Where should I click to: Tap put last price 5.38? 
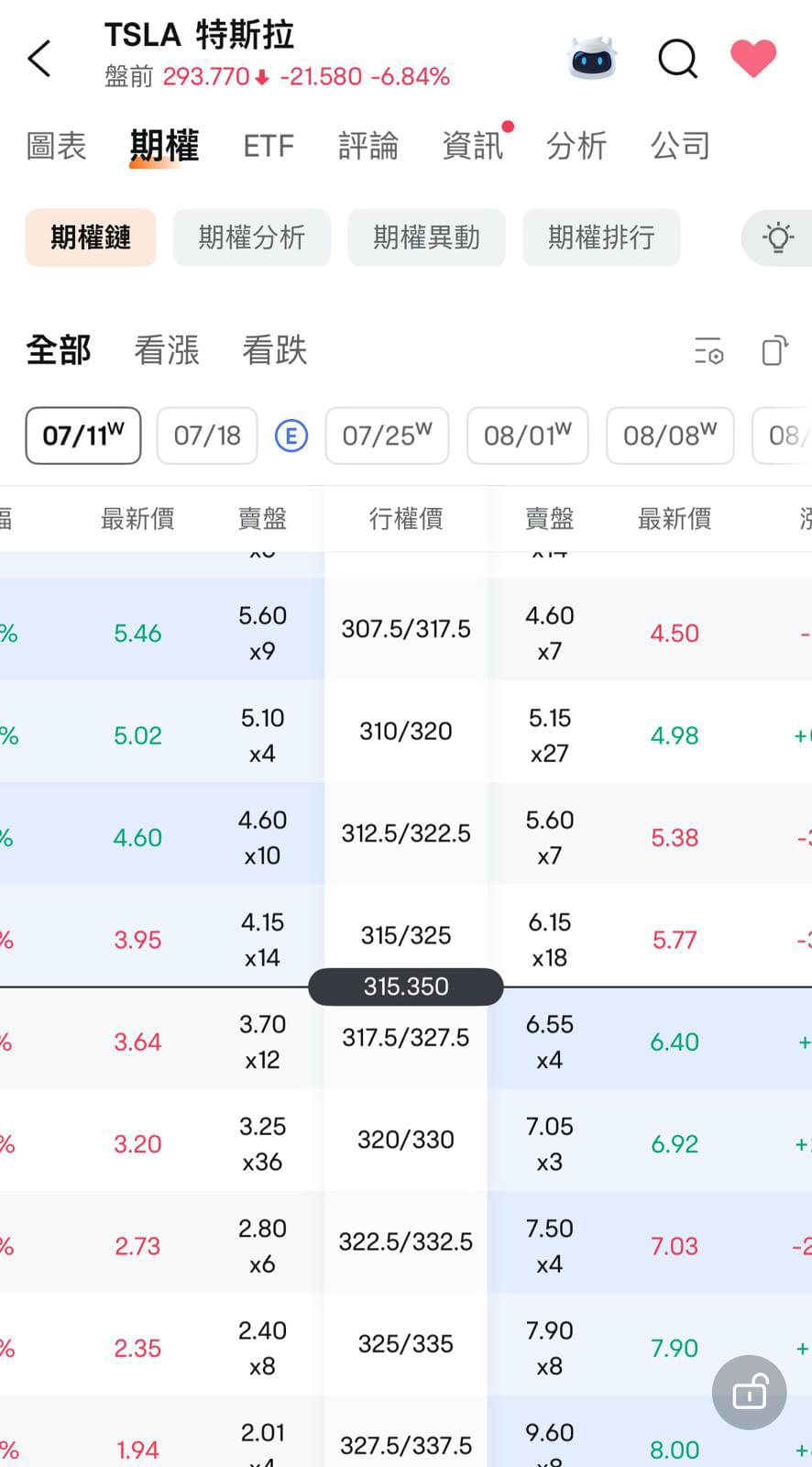point(675,838)
